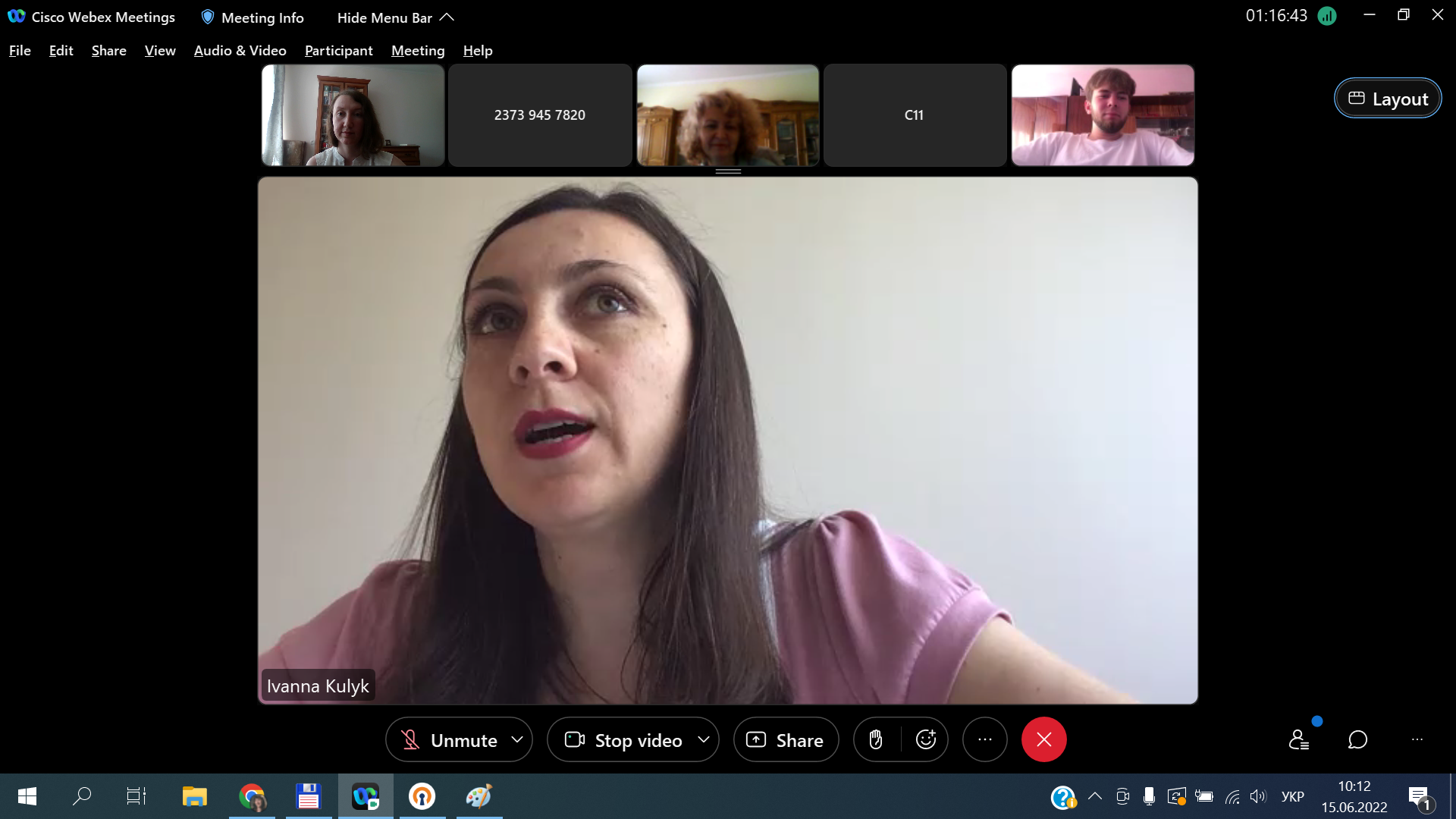Expand video options arrow next to Stop video
The image size is (1456, 819).
704,739
